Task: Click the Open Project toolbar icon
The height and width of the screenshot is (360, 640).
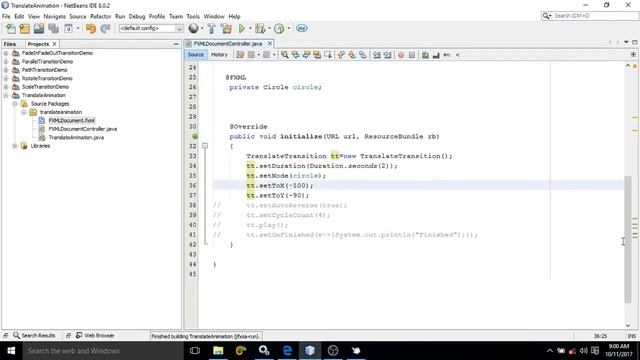Action: pos(39,29)
